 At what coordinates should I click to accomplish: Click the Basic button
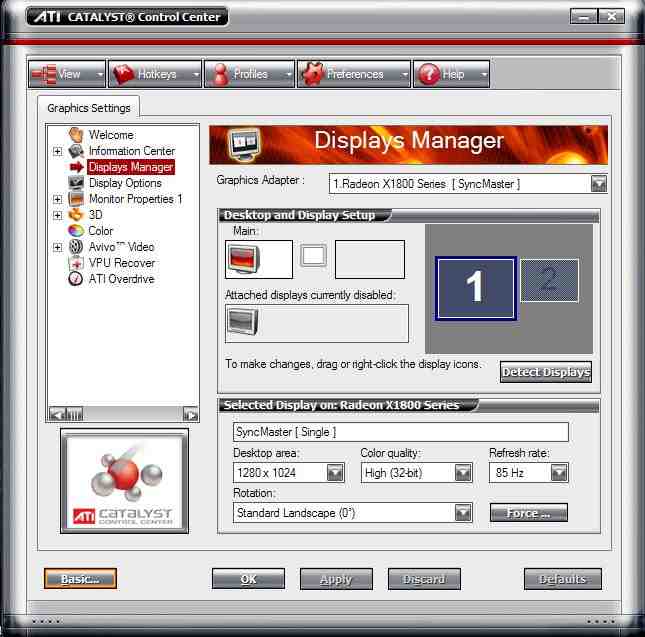pos(80,579)
